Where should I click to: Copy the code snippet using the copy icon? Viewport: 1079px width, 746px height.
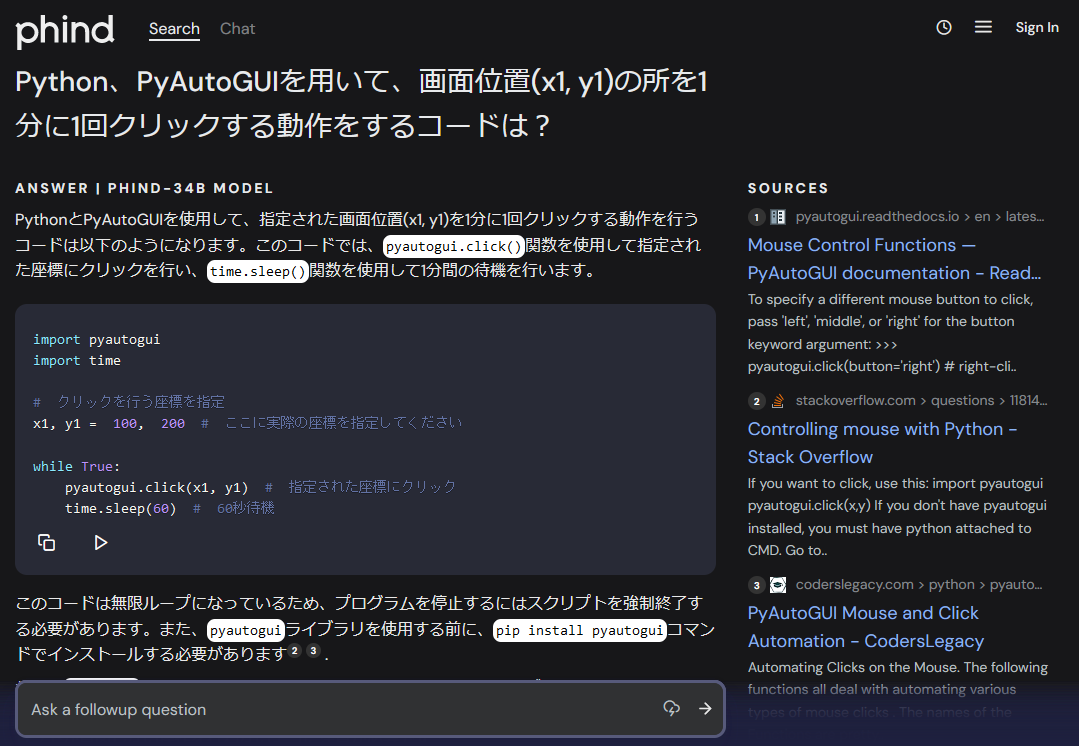click(46, 542)
